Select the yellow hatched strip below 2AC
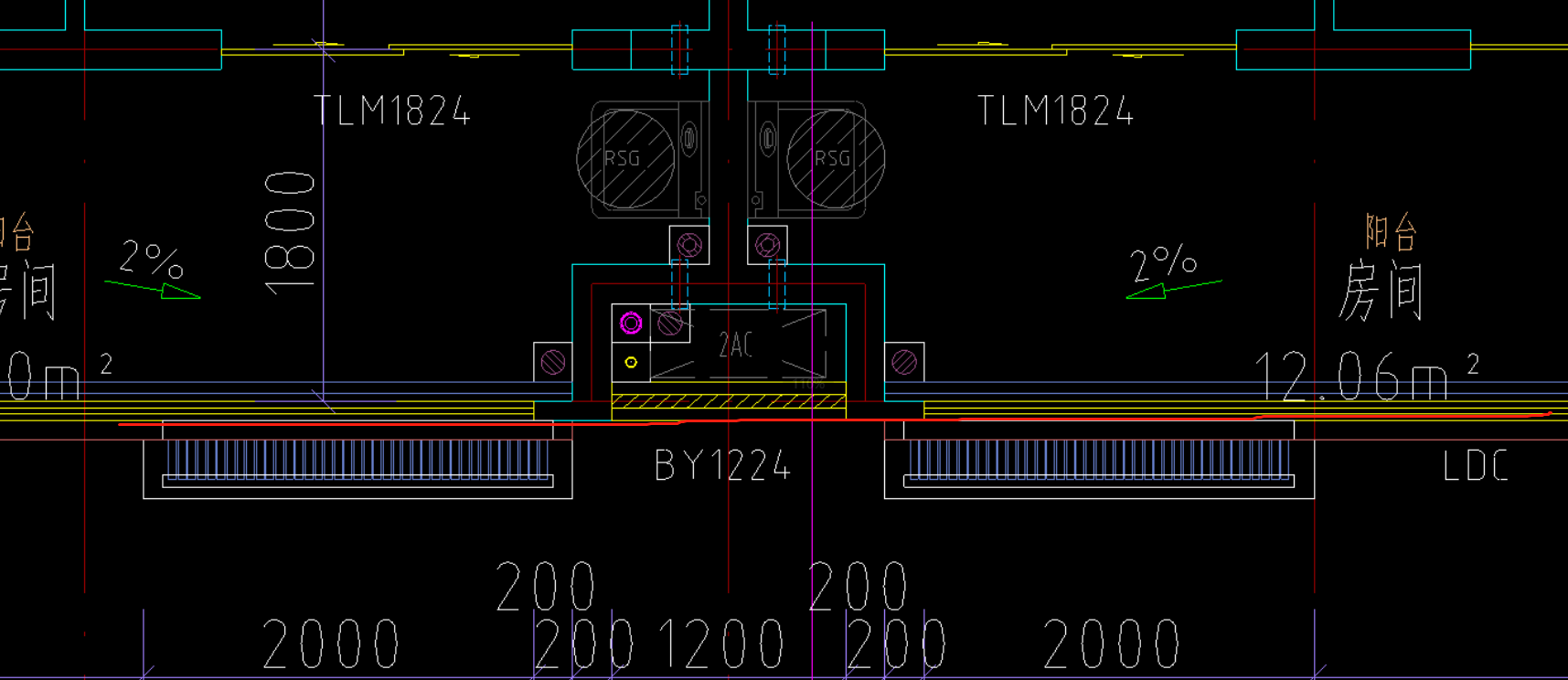This screenshot has height=680, width=1568. [729, 401]
